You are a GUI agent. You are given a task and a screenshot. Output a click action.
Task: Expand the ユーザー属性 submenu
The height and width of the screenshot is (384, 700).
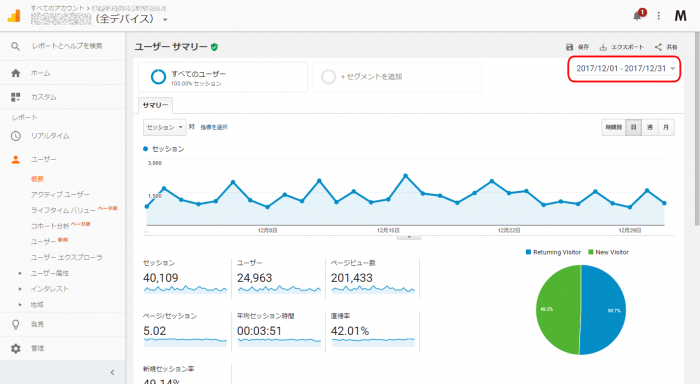(x=20, y=273)
